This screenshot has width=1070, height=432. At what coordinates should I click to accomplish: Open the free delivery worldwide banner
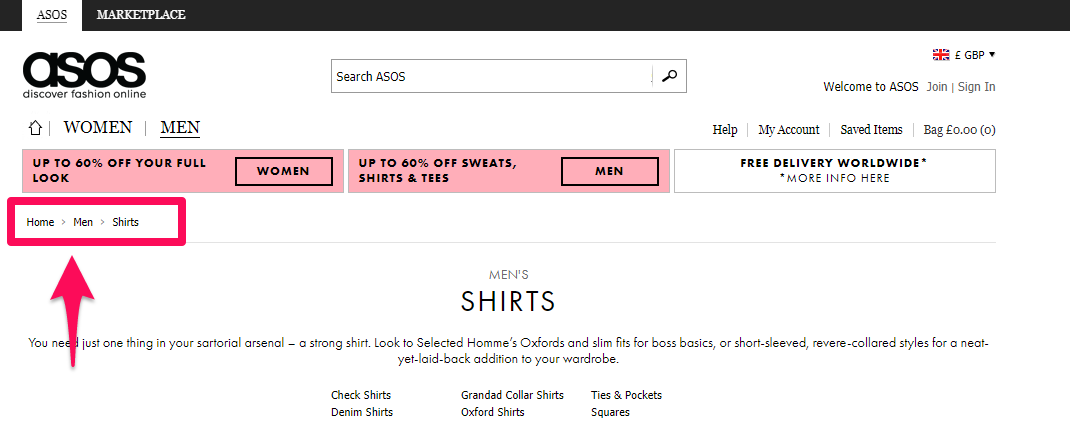pyautogui.click(x=835, y=171)
